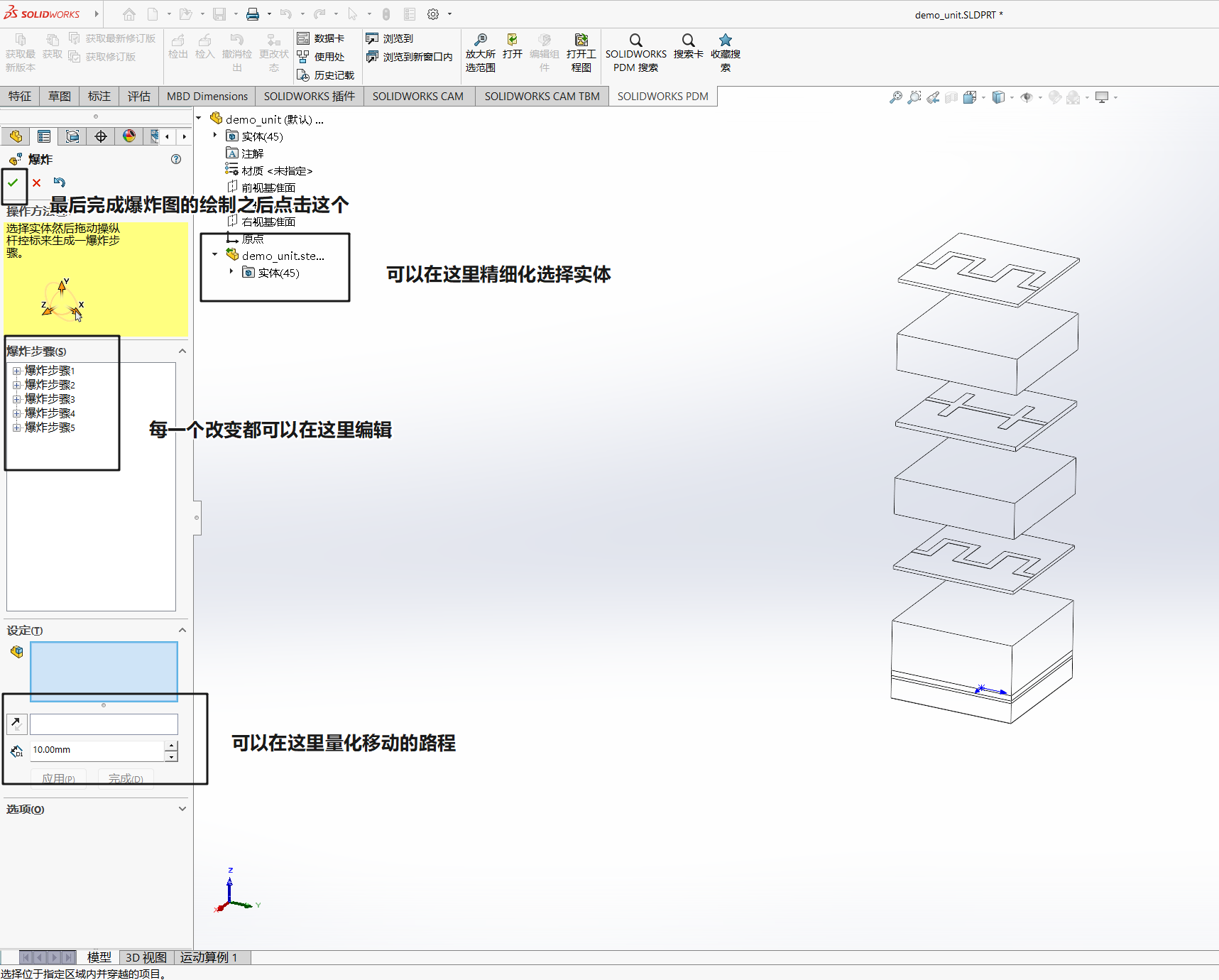The image size is (1219, 980).
Task: Click the Help question mark icon
Action: [x=176, y=159]
